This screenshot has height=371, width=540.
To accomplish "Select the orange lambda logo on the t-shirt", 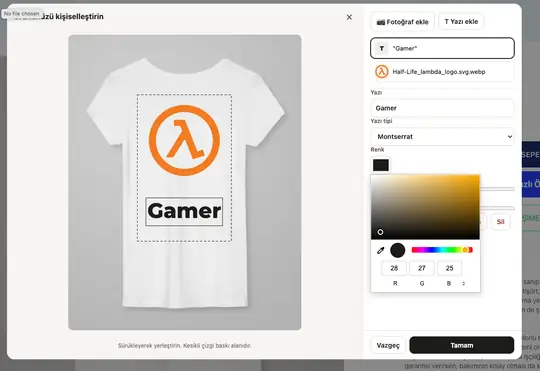I will pos(184,140).
